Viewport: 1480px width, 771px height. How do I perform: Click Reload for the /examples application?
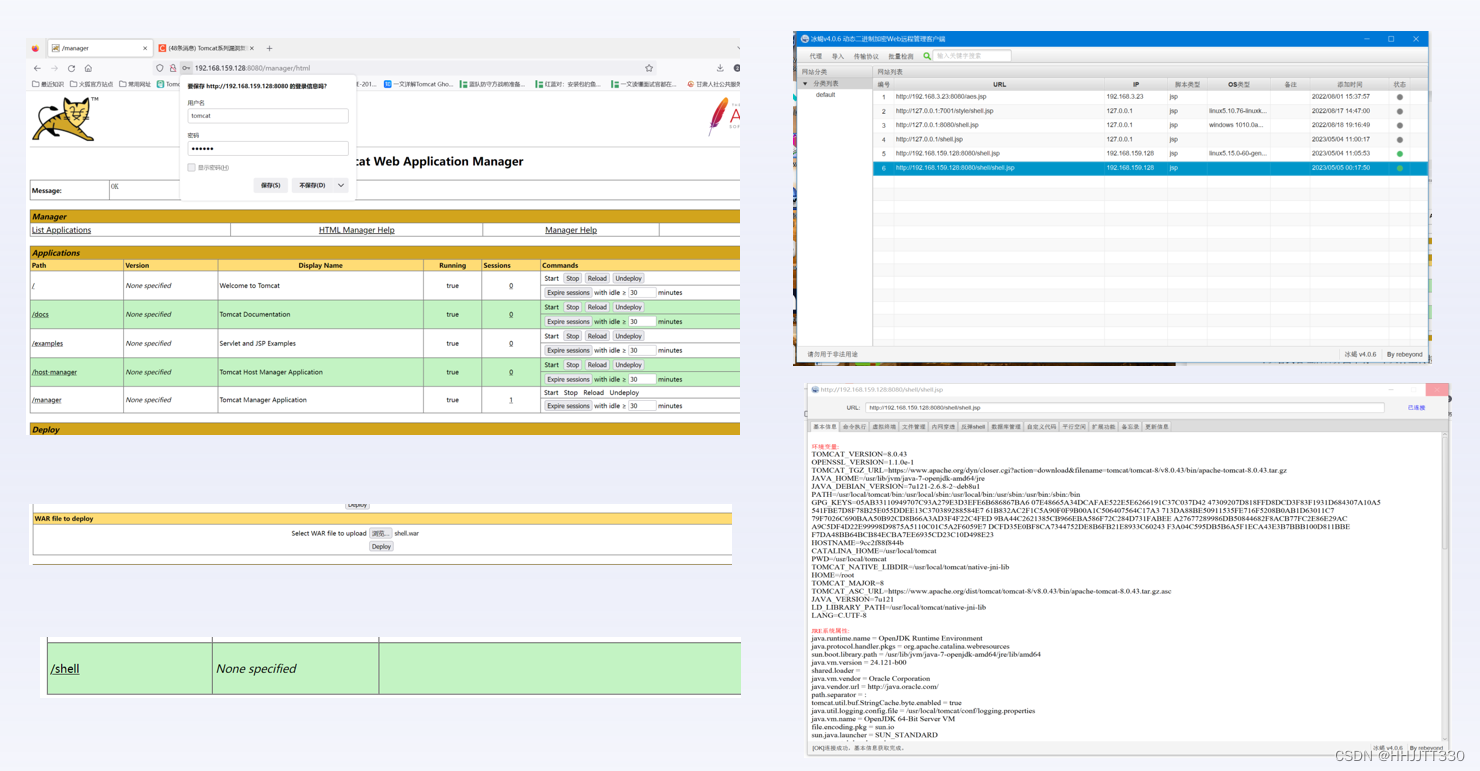click(597, 336)
